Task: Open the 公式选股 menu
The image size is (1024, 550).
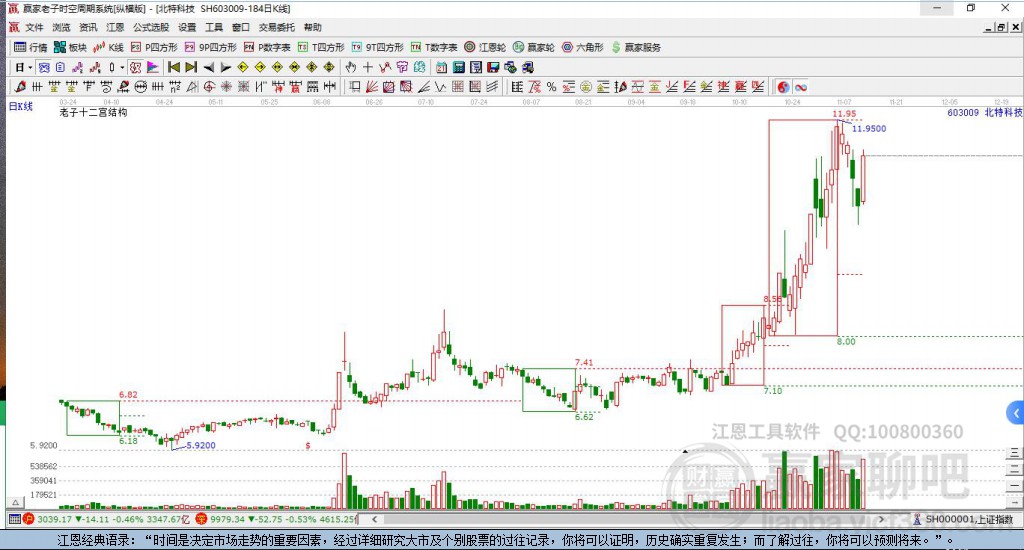Action: pos(151,27)
